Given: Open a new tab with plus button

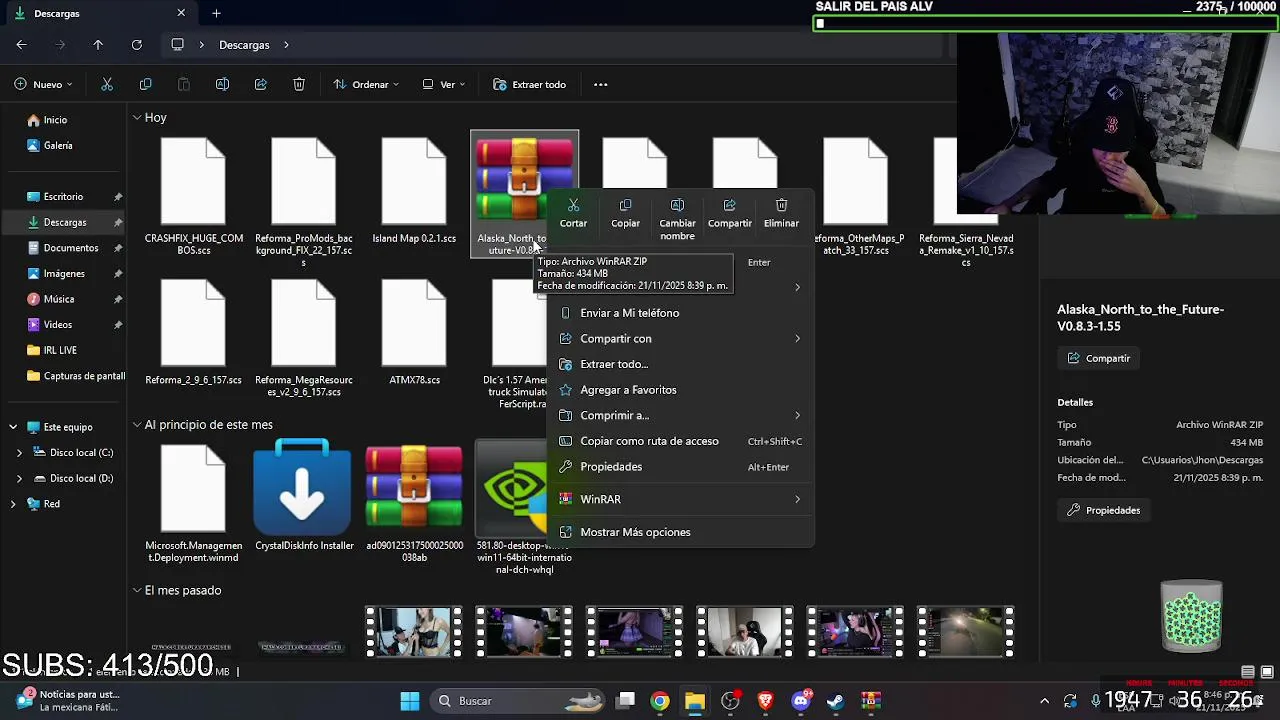Looking at the screenshot, I should (216, 13).
